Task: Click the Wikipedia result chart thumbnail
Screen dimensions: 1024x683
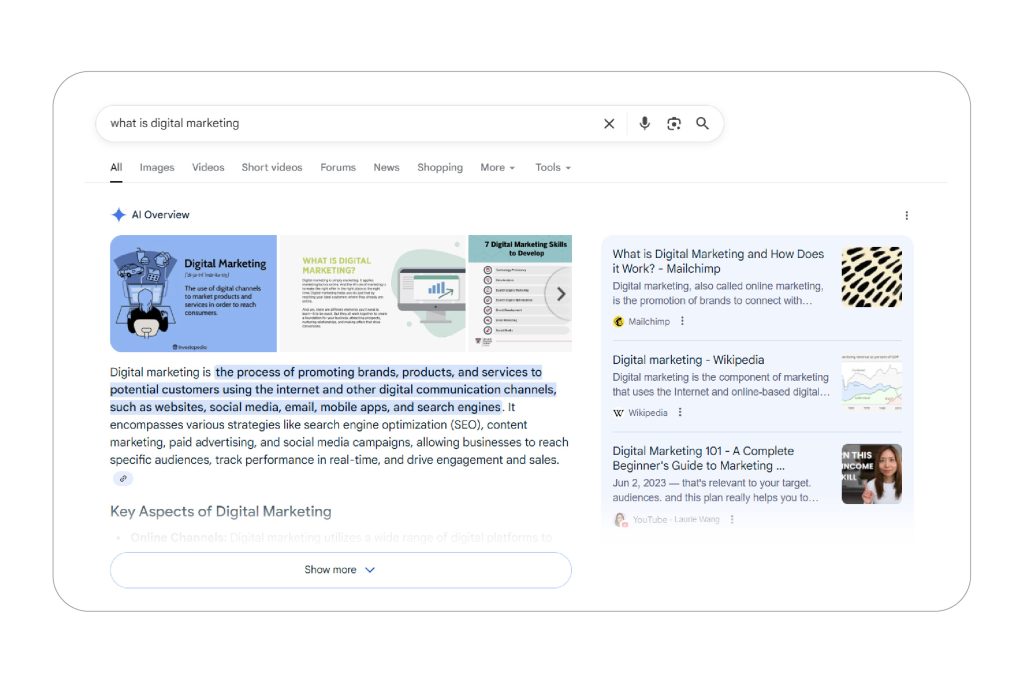Action: [x=871, y=382]
